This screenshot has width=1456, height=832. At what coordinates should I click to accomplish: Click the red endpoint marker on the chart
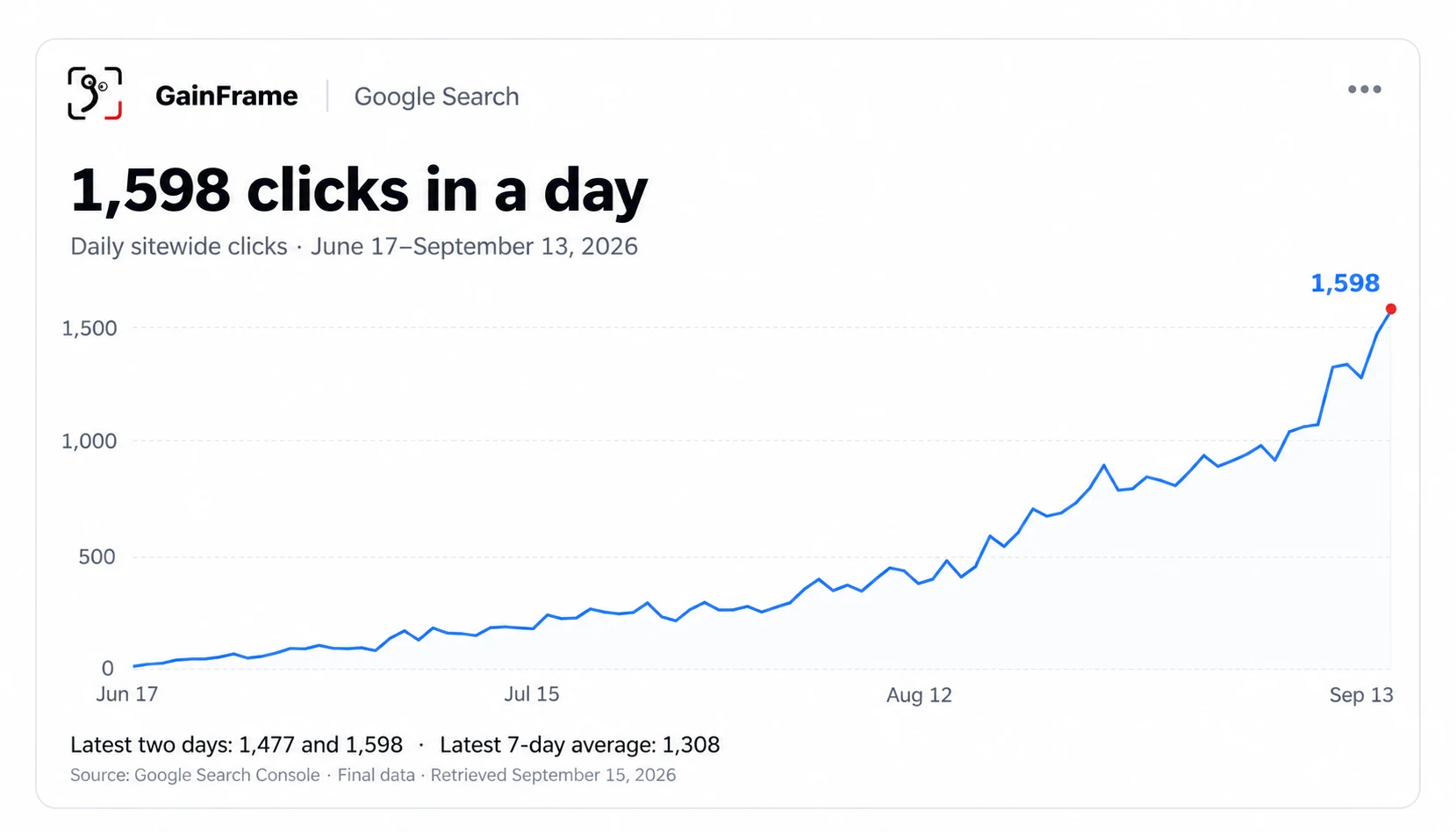click(1391, 309)
